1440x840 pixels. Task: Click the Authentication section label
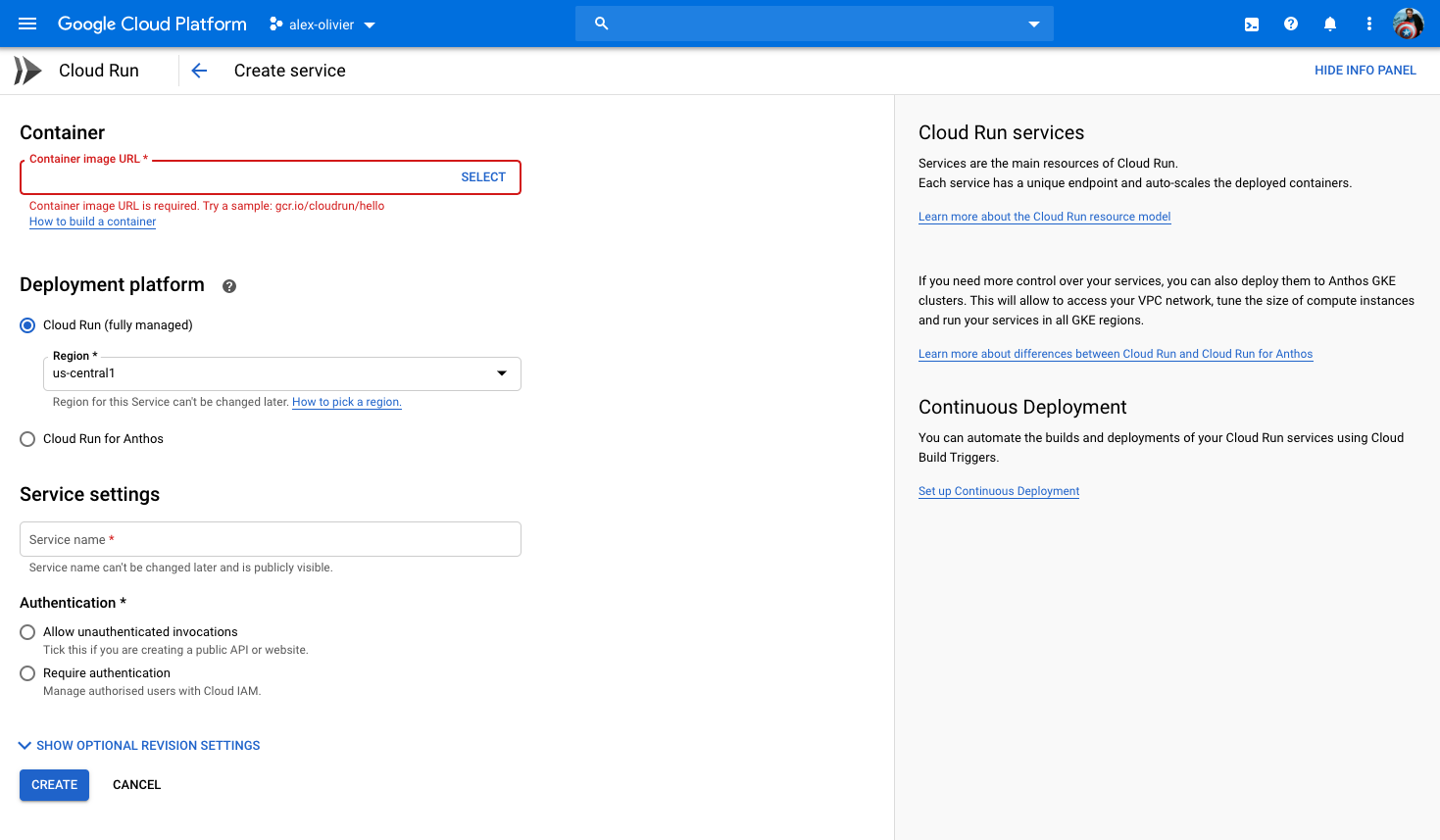[x=73, y=603]
